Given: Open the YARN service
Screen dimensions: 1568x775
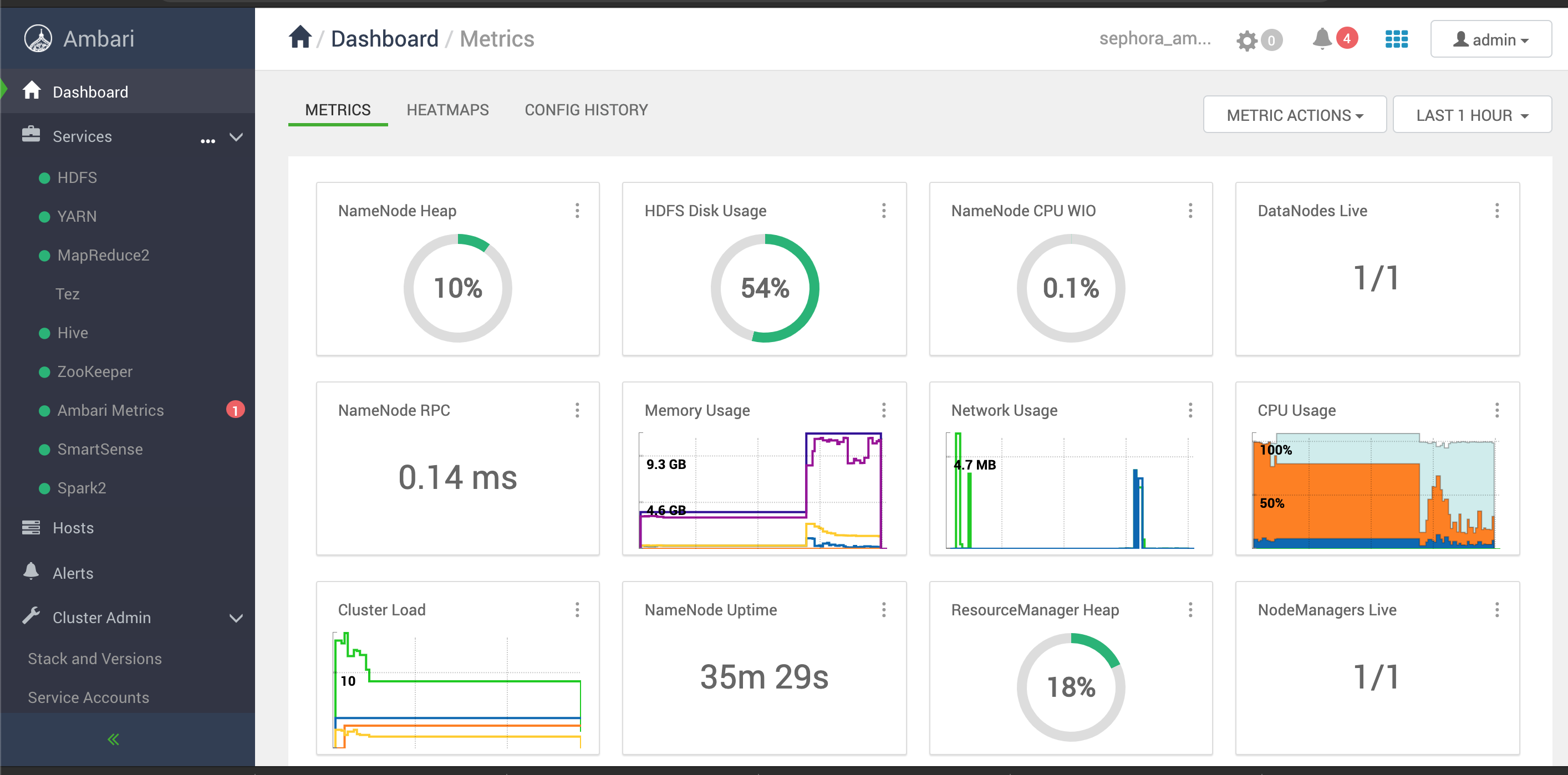Looking at the screenshot, I should [77, 217].
